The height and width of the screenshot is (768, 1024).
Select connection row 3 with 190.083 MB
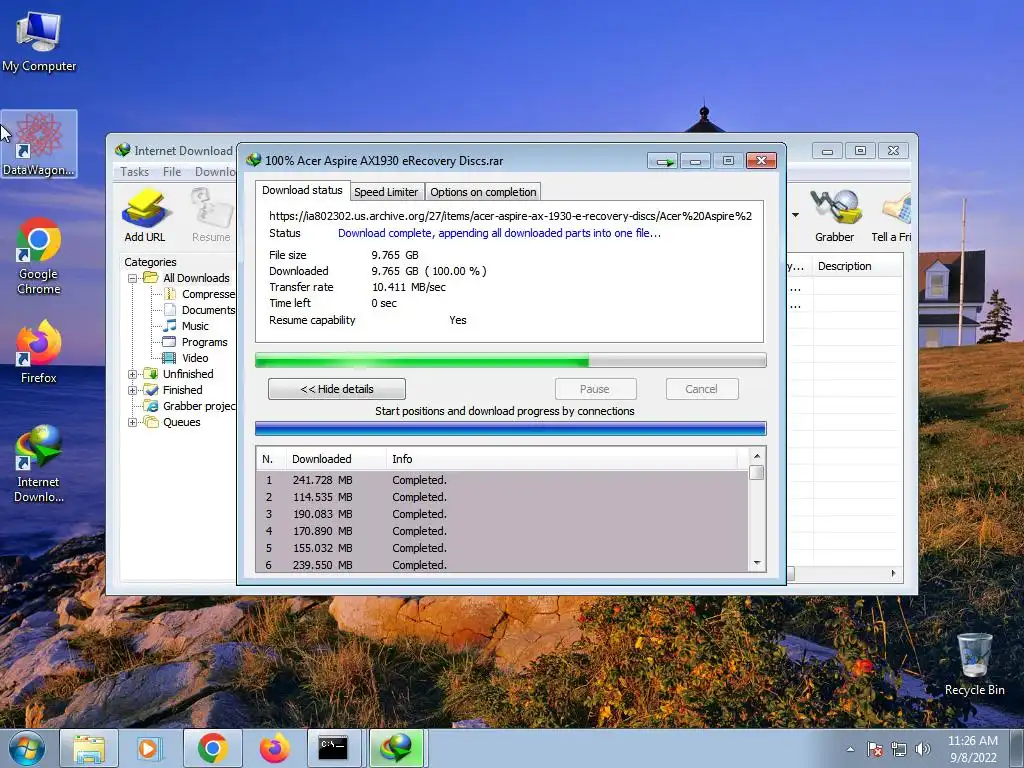click(502, 514)
